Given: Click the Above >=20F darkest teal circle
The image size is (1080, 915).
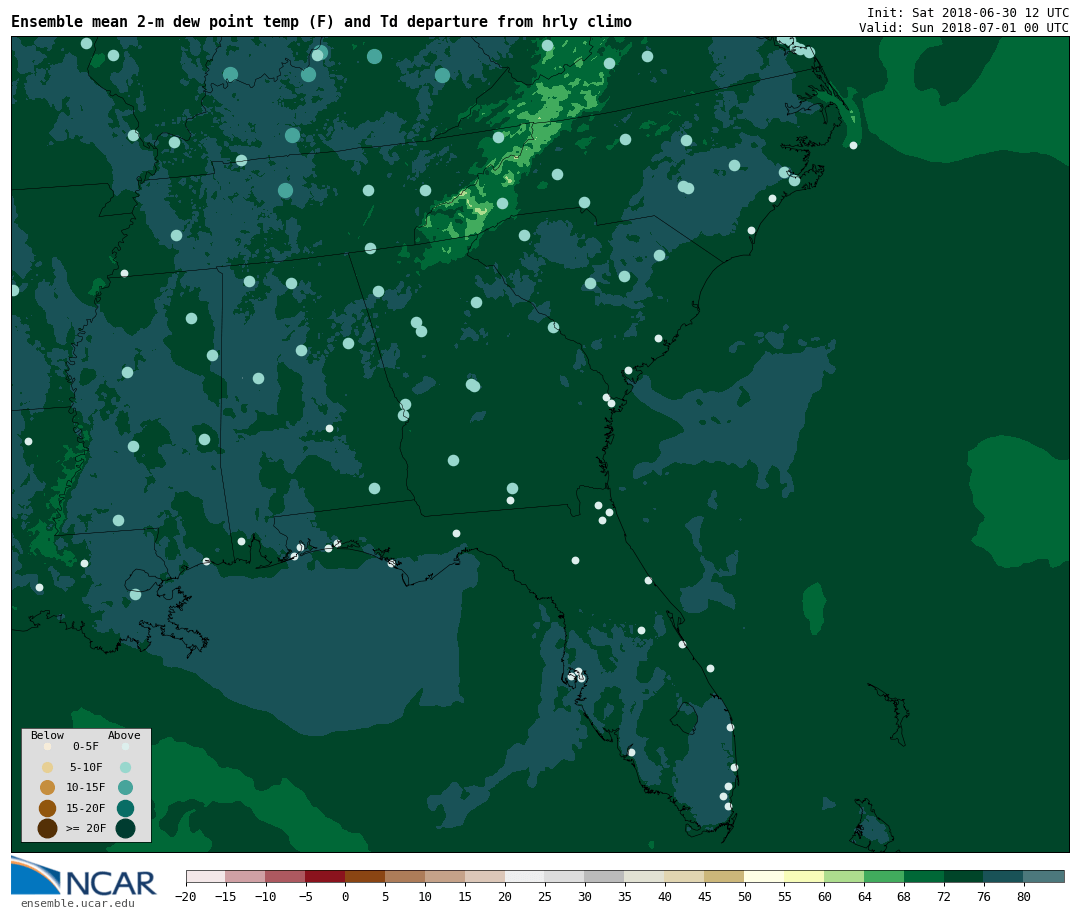Looking at the screenshot, I should point(125,828).
